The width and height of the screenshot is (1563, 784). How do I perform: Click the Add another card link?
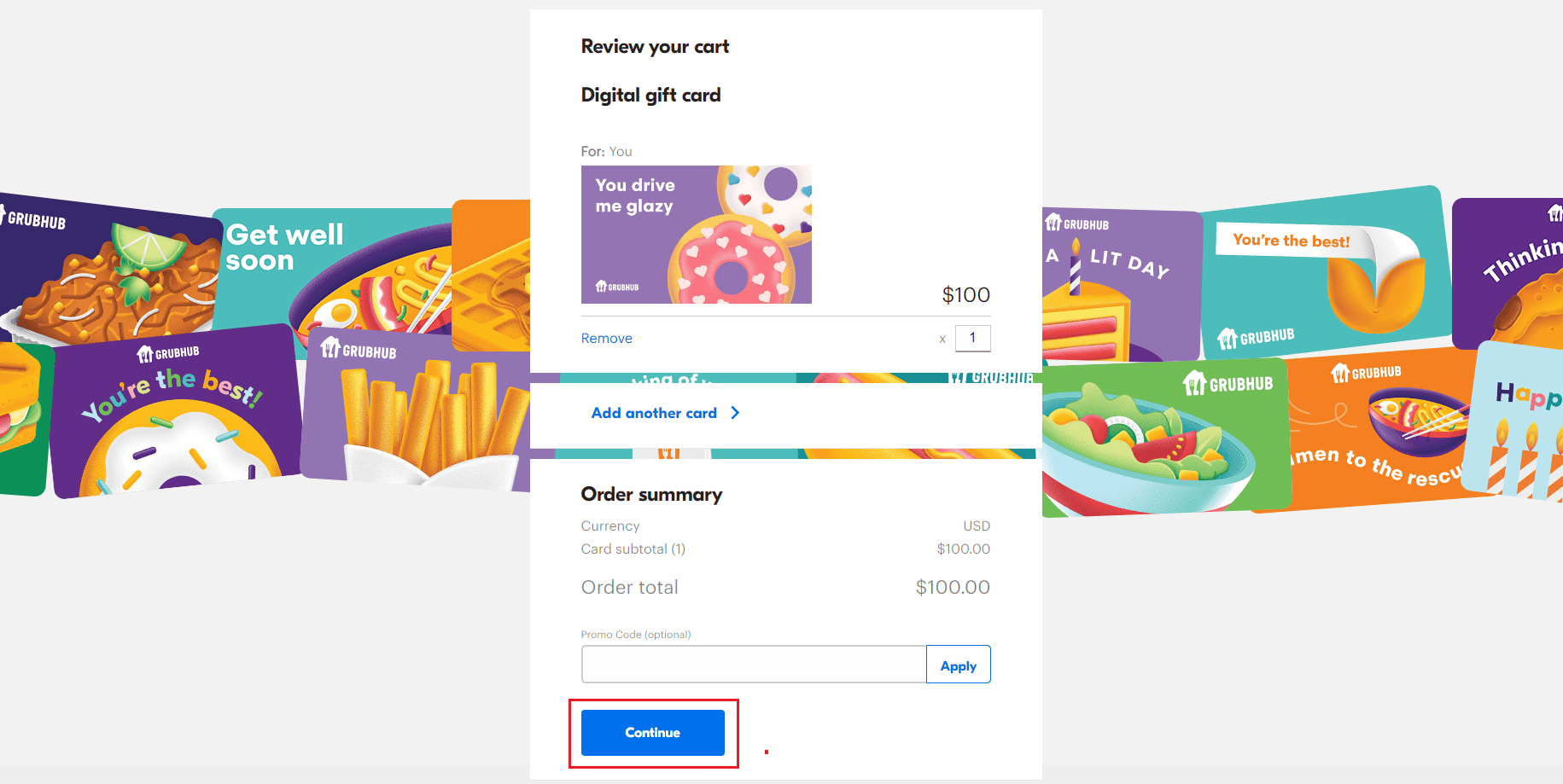(654, 413)
